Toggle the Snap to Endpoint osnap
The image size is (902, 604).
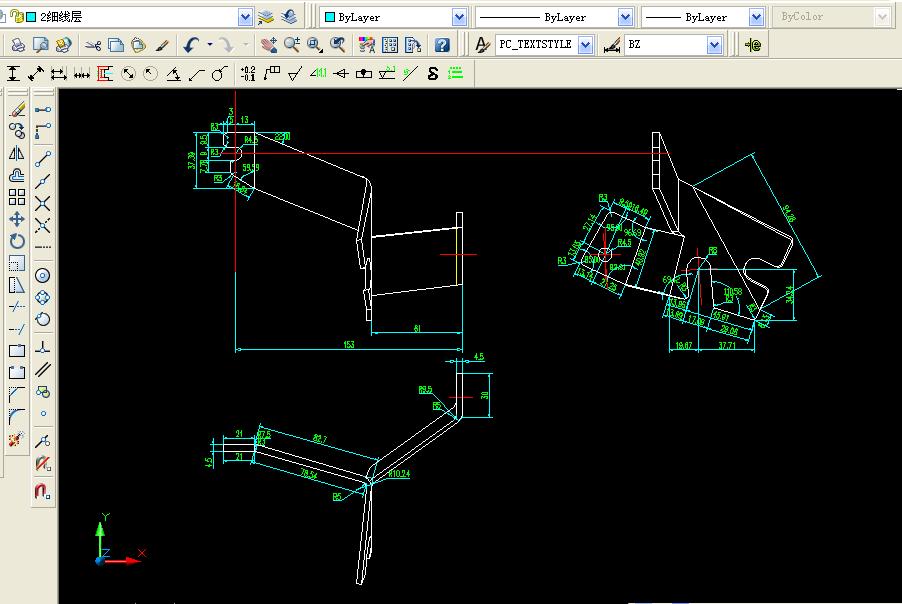click(x=43, y=158)
